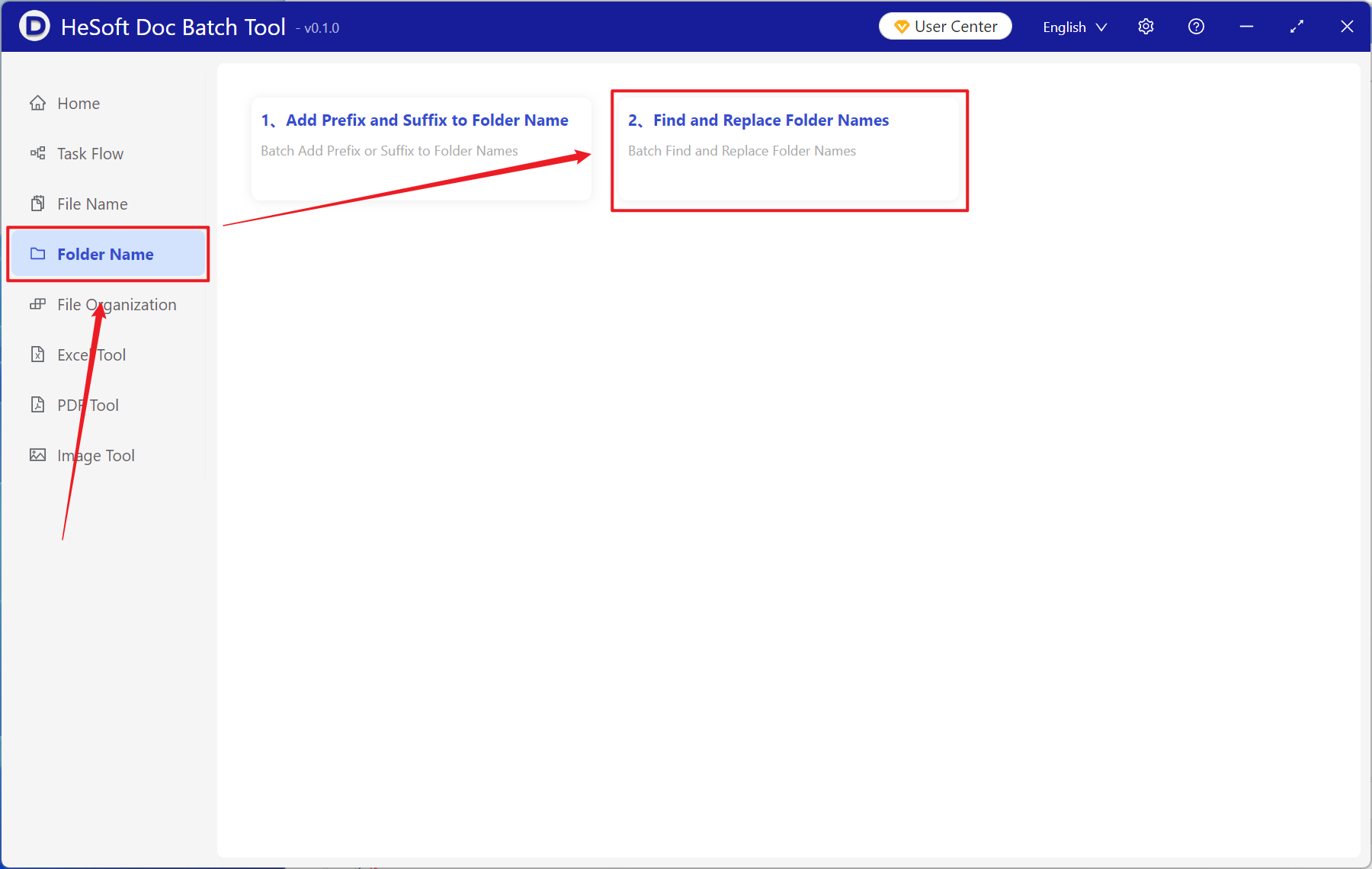Click the File Organization icon

coord(37,304)
